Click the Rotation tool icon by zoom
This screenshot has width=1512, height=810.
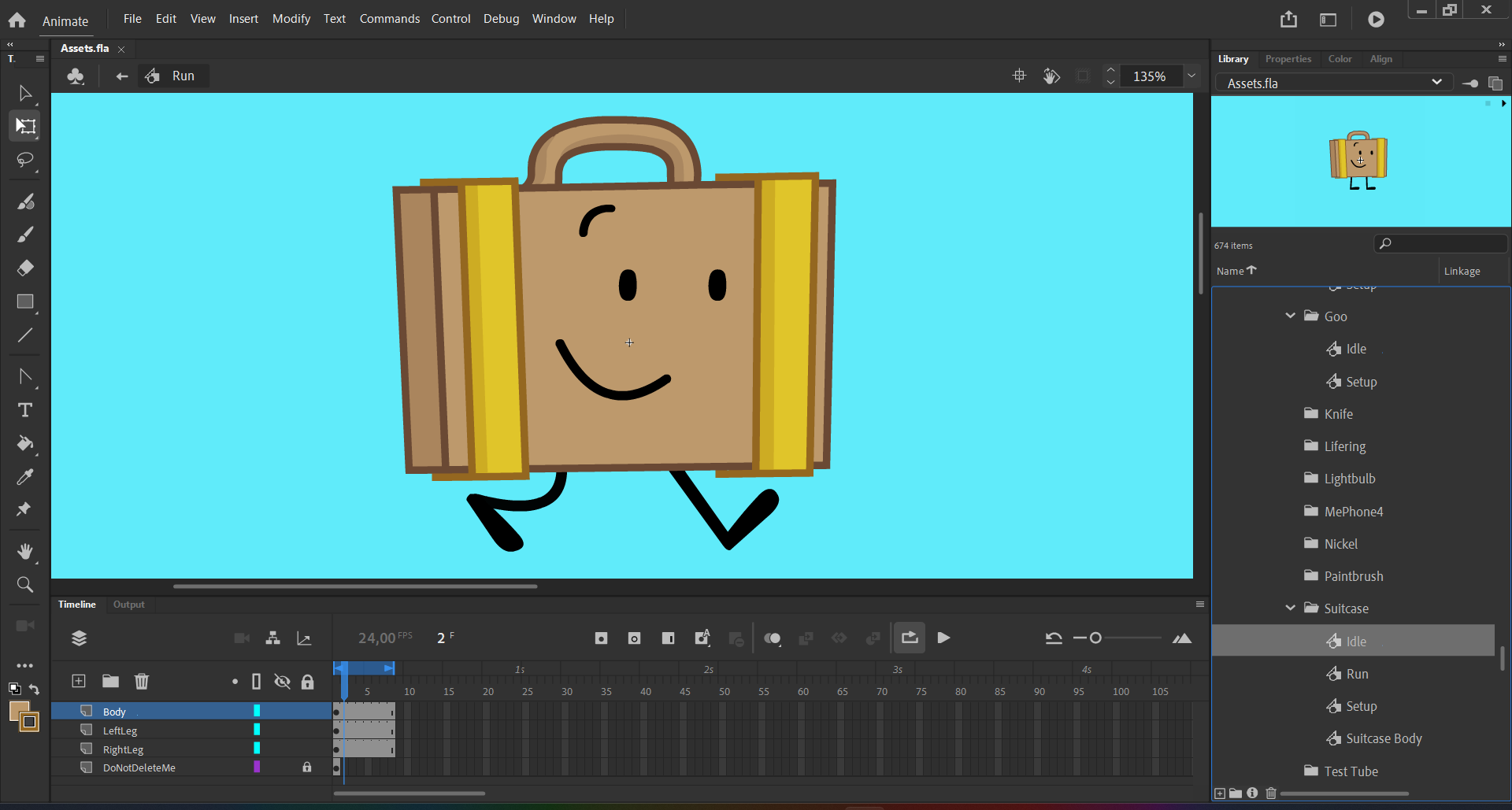point(1051,76)
